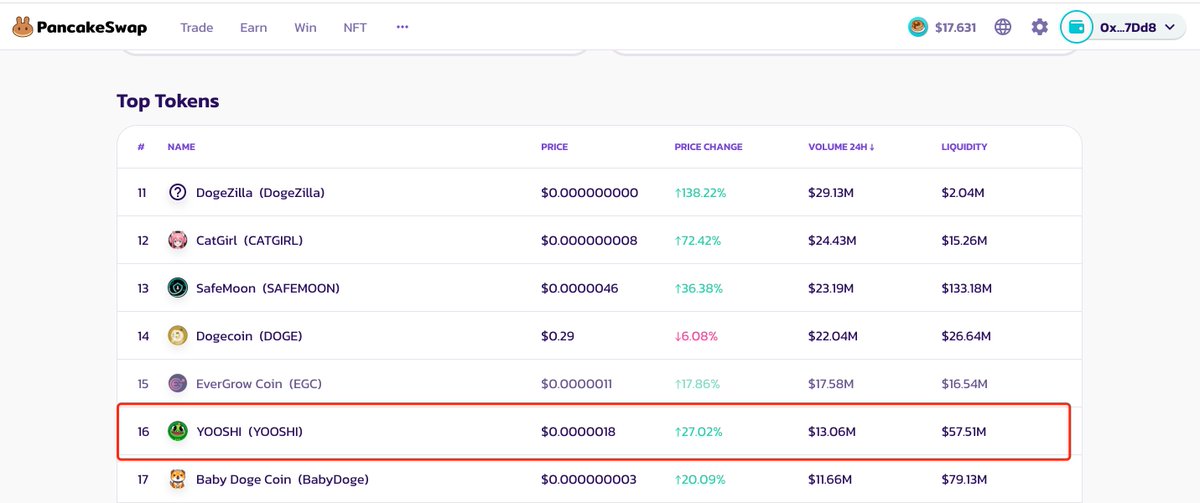Click the row number 16

[x=143, y=432]
